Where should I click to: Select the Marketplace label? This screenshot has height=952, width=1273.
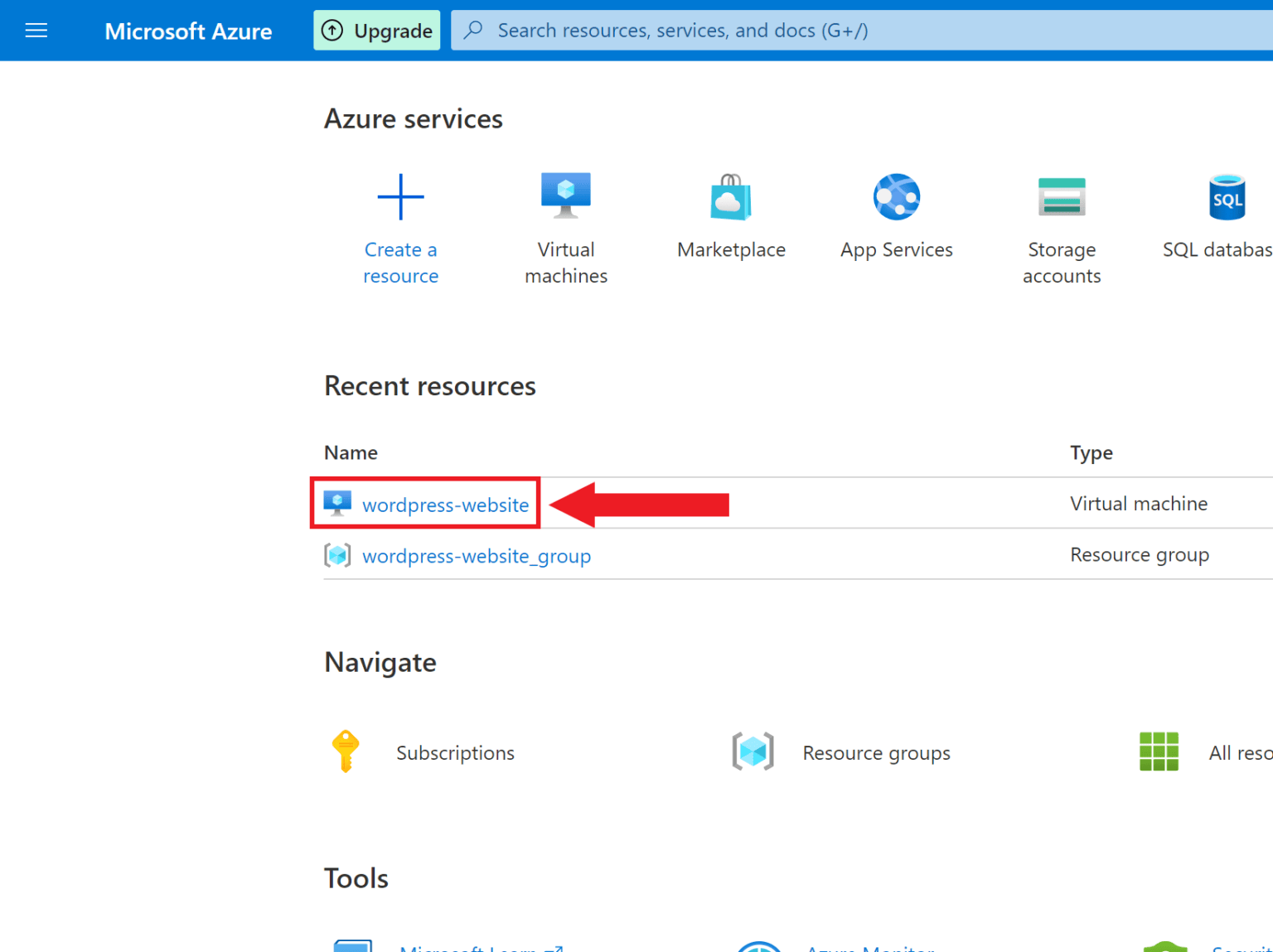(x=731, y=249)
